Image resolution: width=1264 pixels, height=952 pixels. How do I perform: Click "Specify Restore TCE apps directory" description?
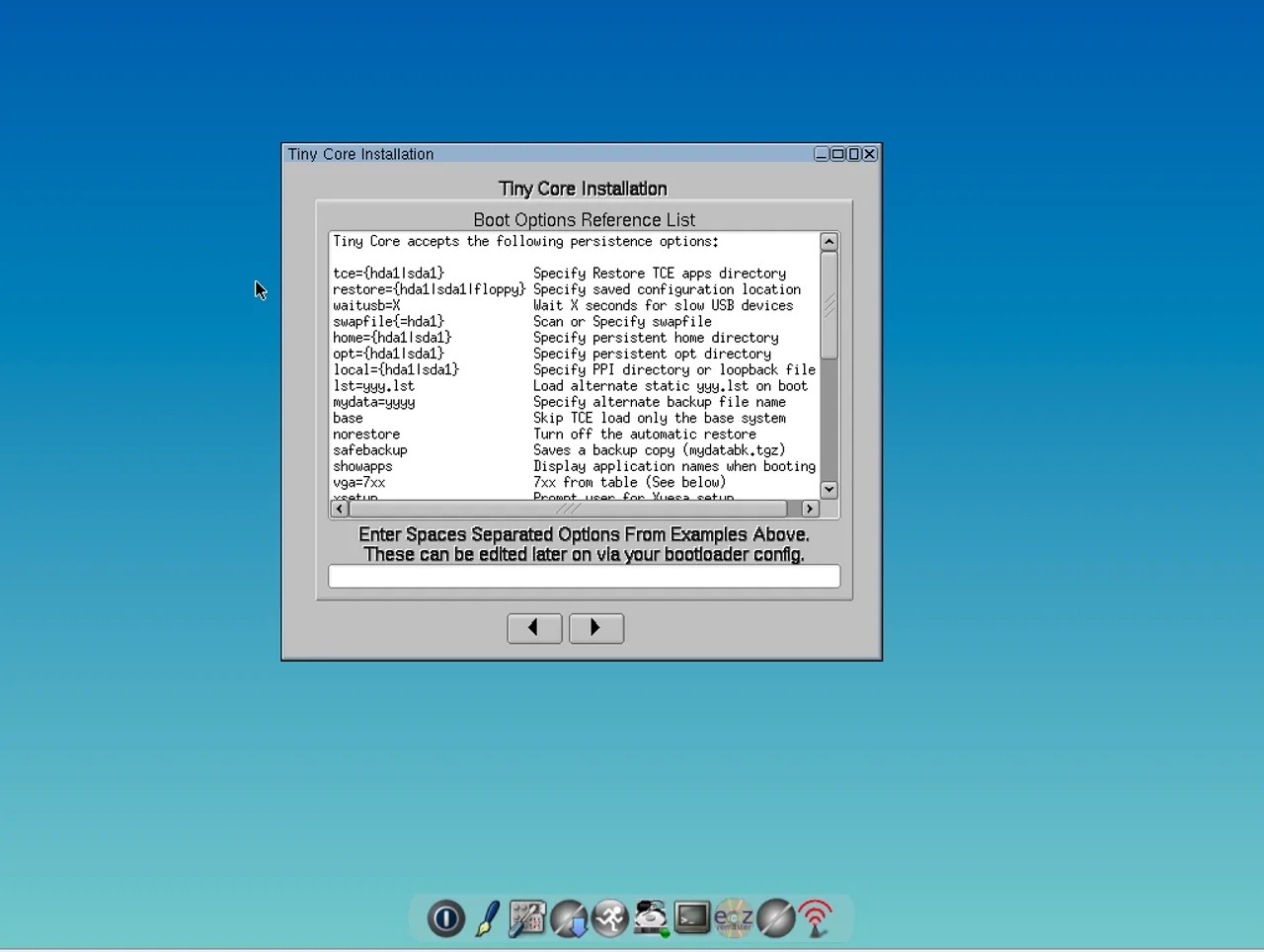(660, 274)
